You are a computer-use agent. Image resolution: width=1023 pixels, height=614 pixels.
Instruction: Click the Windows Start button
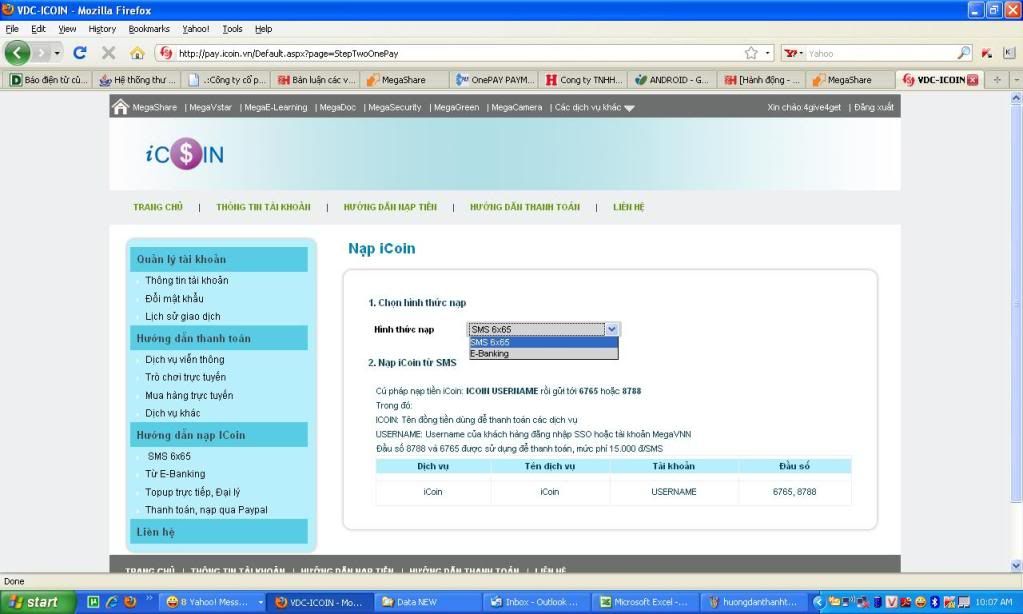38,602
